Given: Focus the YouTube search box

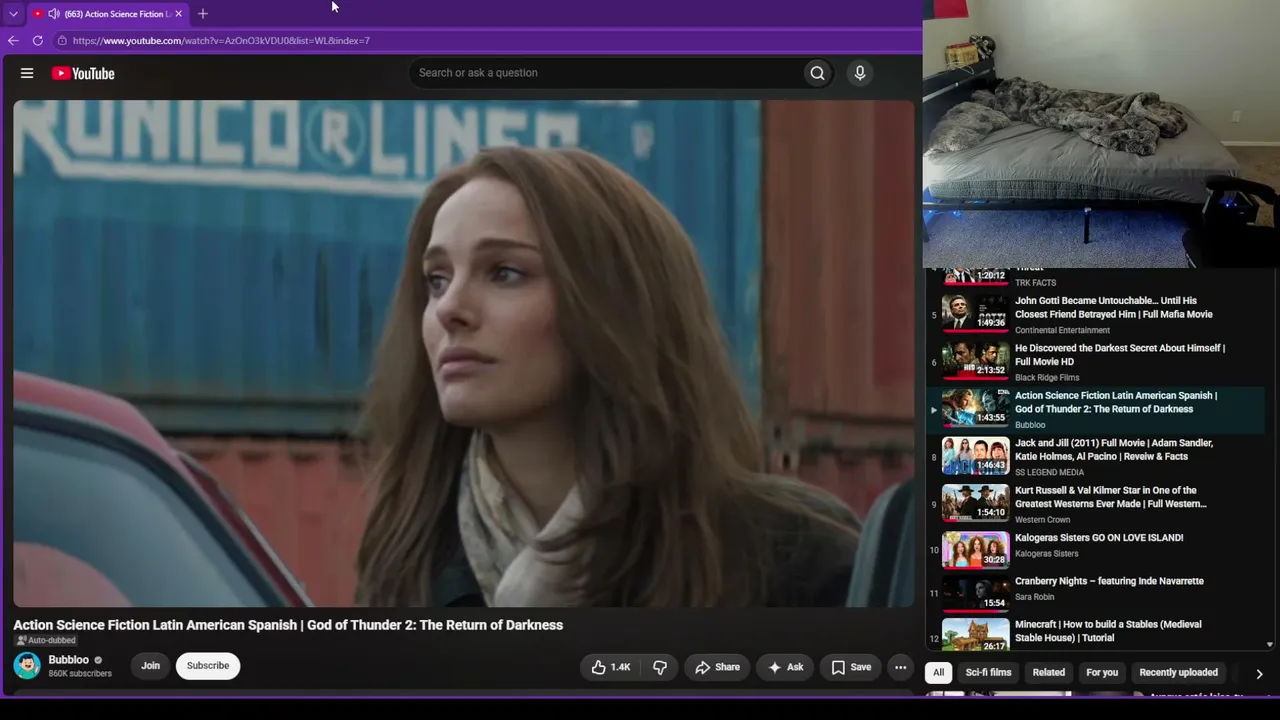Looking at the screenshot, I should click(605, 73).
